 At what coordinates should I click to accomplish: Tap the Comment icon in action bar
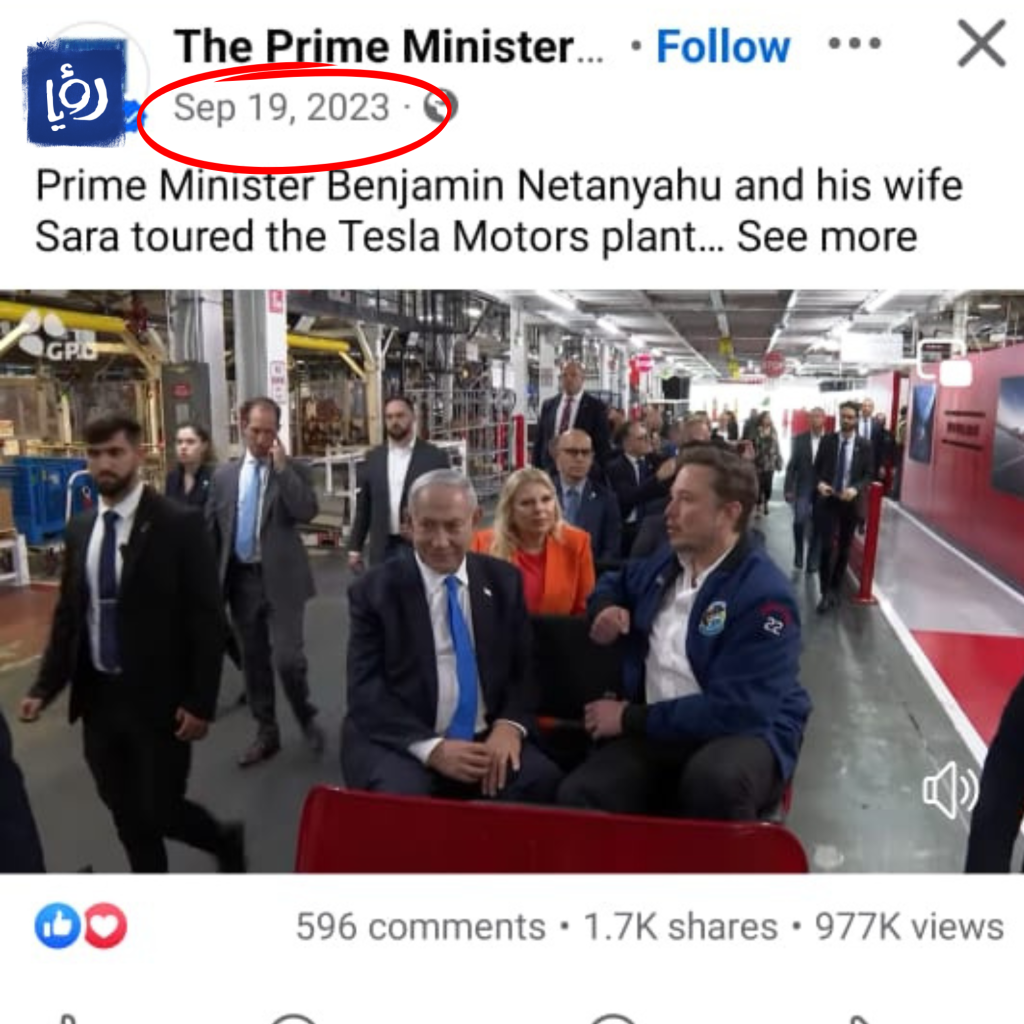click(294, 1019)
